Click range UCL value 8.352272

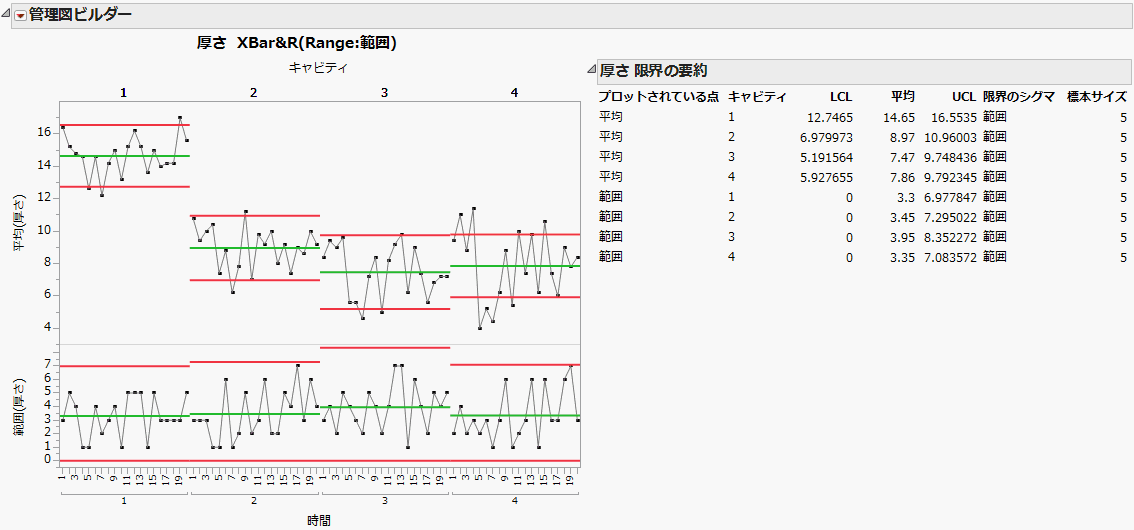click(952, 237)
